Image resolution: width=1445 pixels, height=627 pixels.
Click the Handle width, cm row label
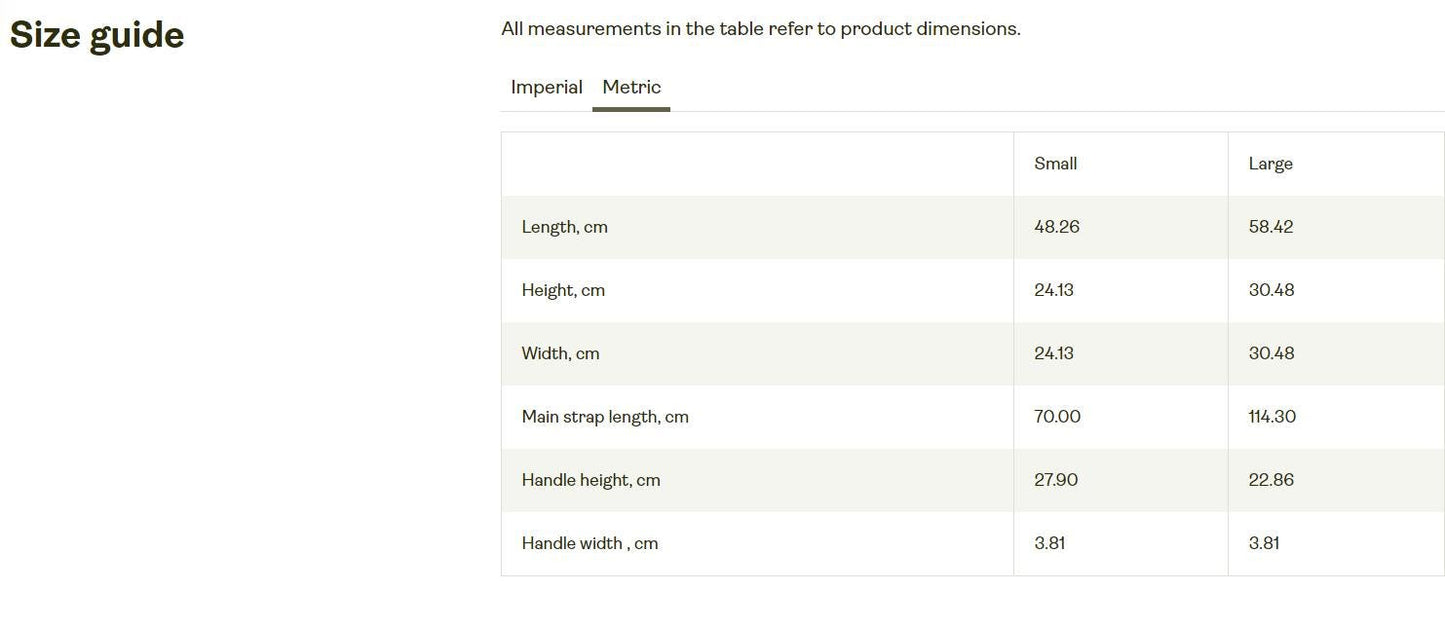[590, 544]
